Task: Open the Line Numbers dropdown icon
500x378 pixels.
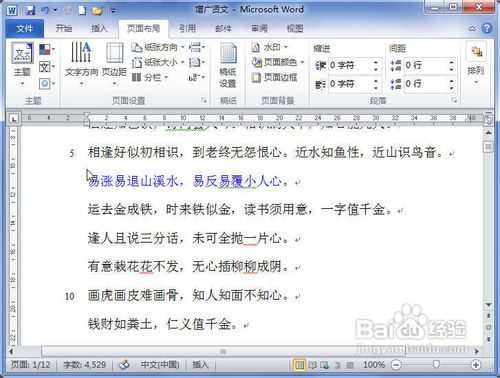Action: coord(197,62)
